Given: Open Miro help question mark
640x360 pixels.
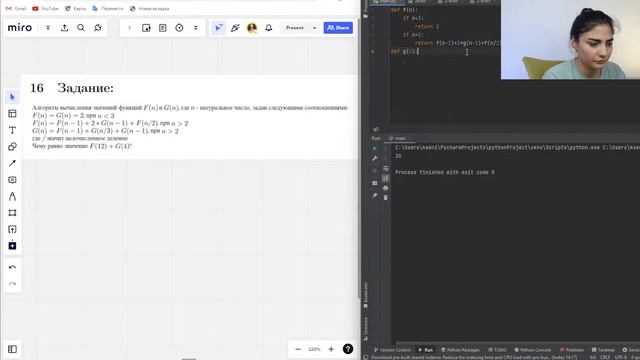Looking at the screenshot, I should [348, 349].
